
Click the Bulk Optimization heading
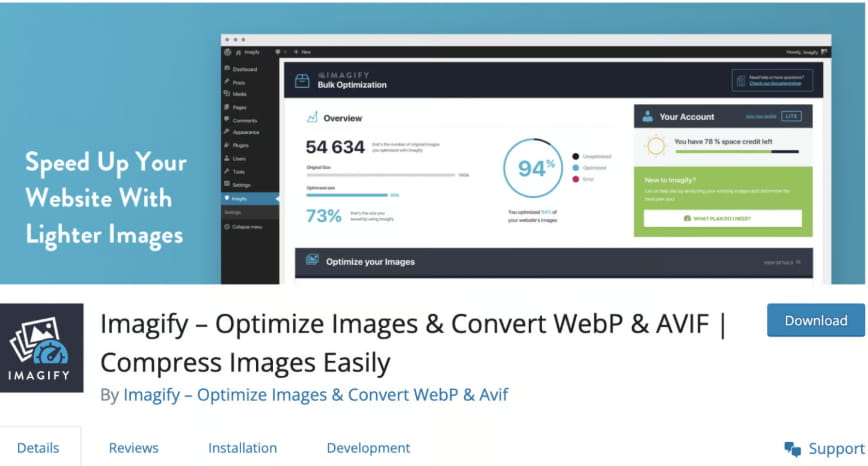(352, 85)
